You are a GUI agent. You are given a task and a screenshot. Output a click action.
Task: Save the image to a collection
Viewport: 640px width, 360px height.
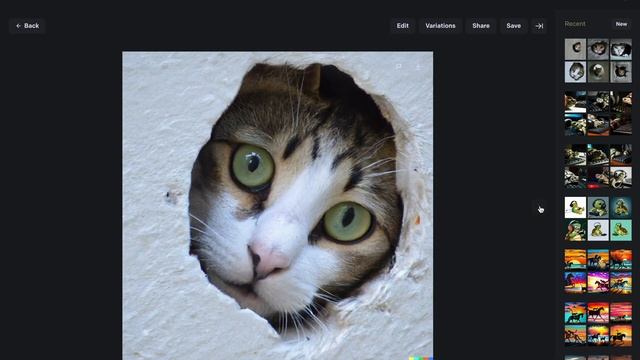tap(513, 26)
